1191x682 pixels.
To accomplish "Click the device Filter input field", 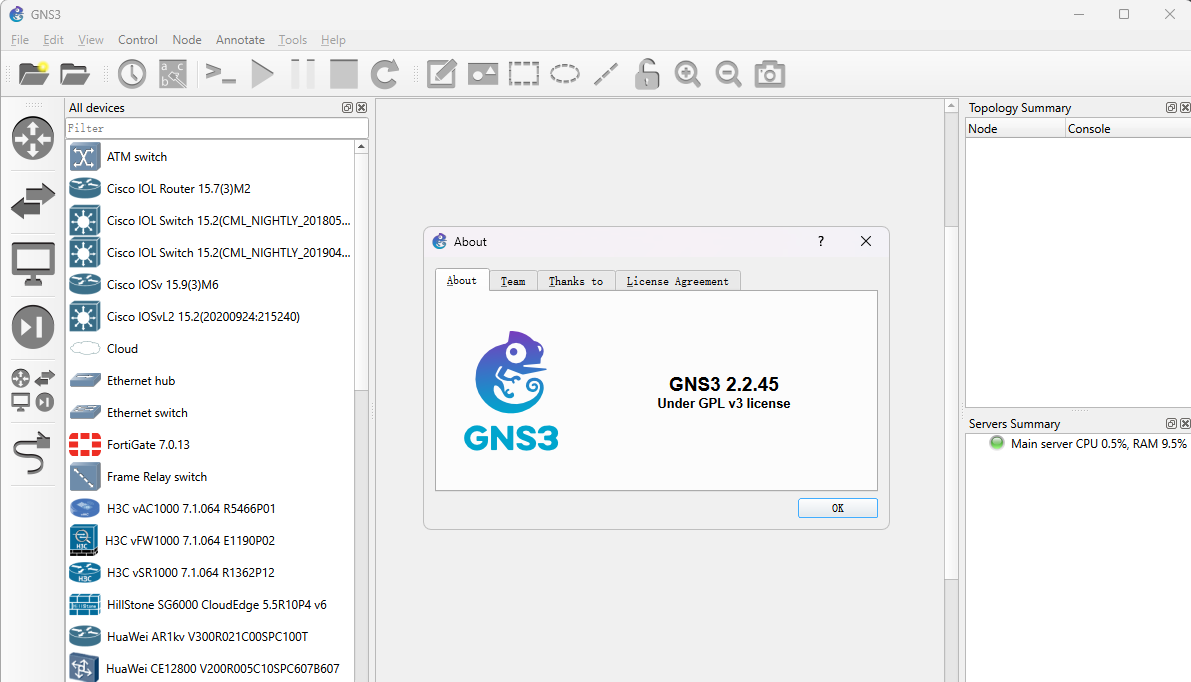I will (216, 128).
